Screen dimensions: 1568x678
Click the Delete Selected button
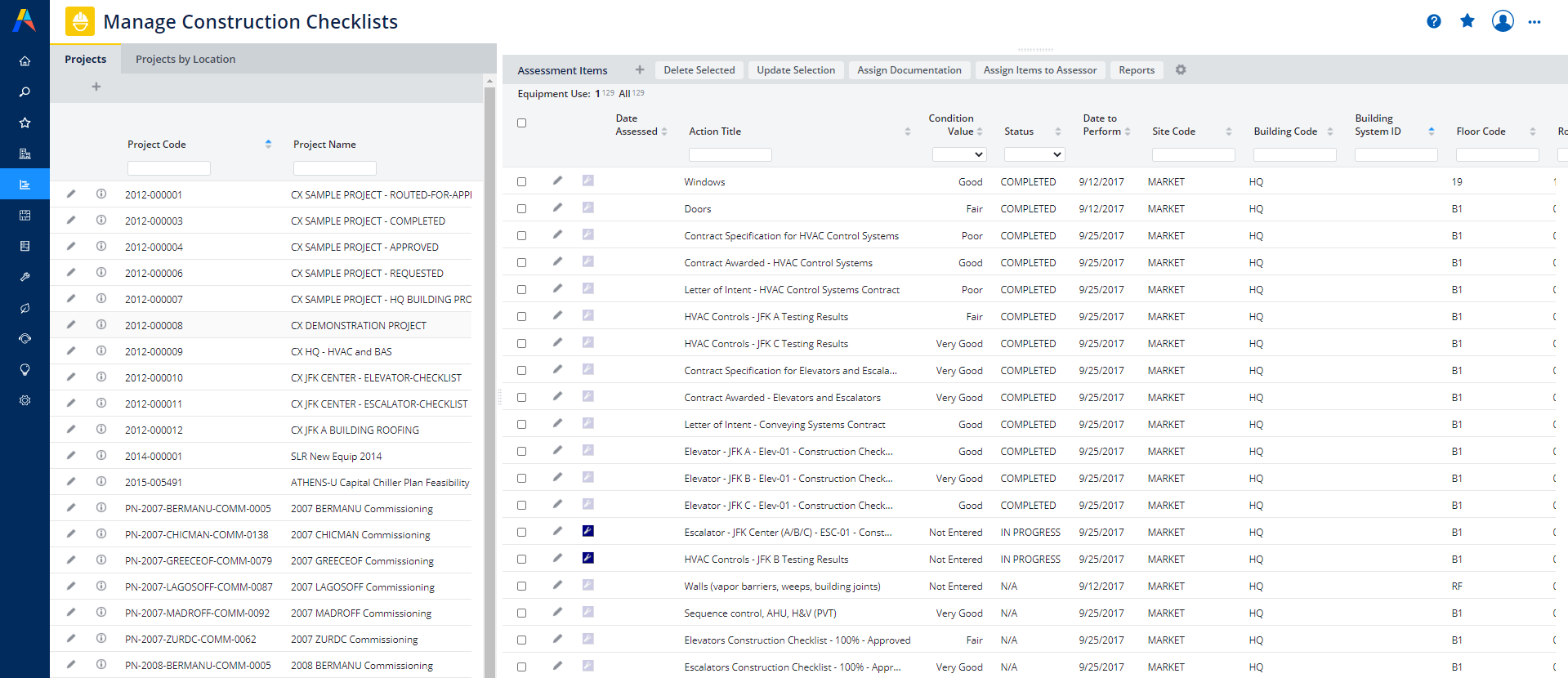point(699,70)
